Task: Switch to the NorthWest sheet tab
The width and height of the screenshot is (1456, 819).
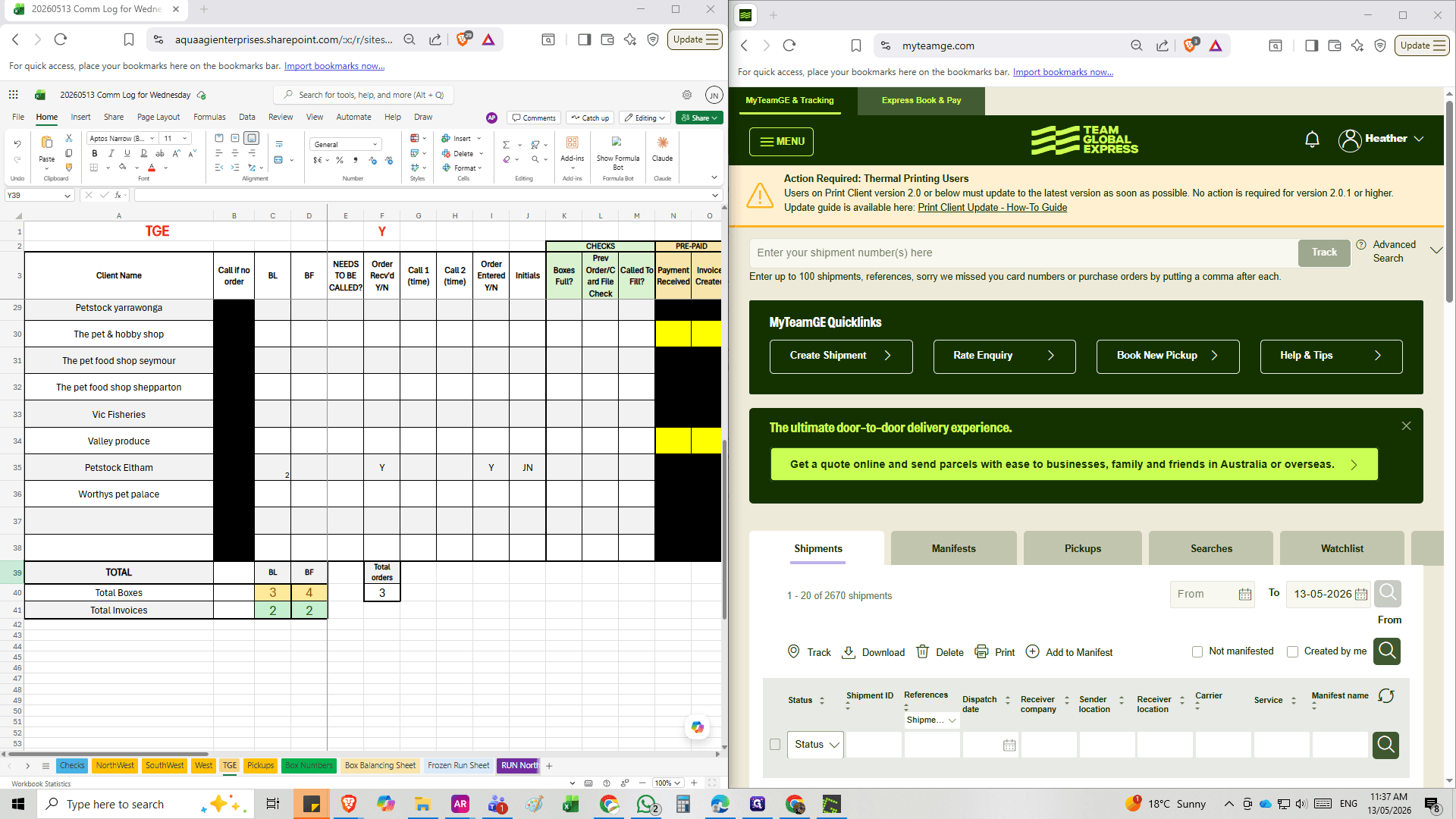Action: tap(115, 765)
